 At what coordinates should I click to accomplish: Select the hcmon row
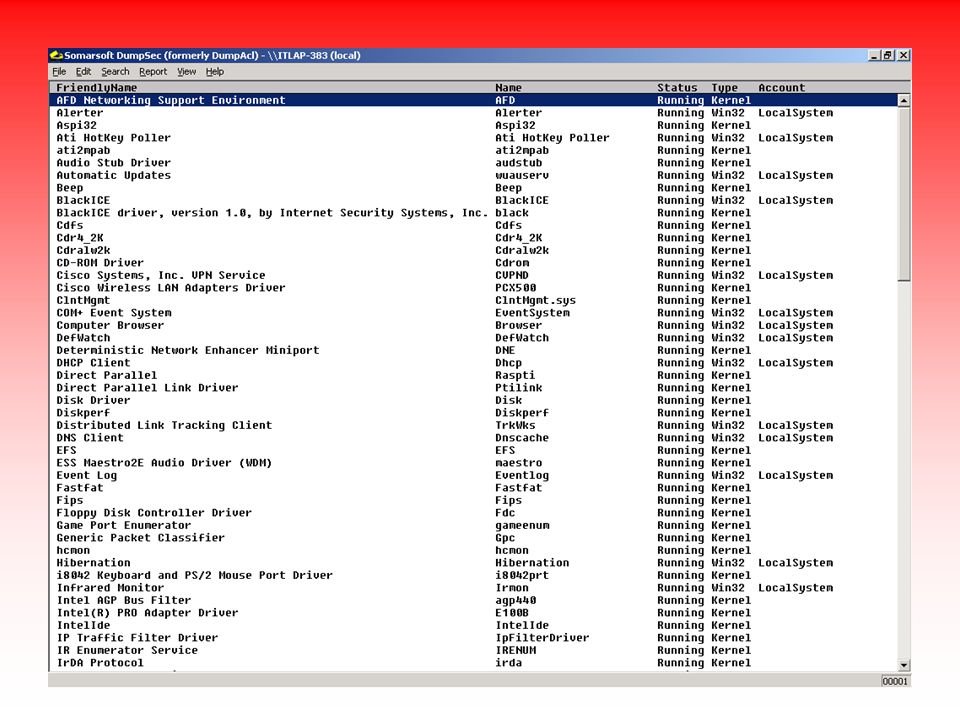click(x=473, y=550)
